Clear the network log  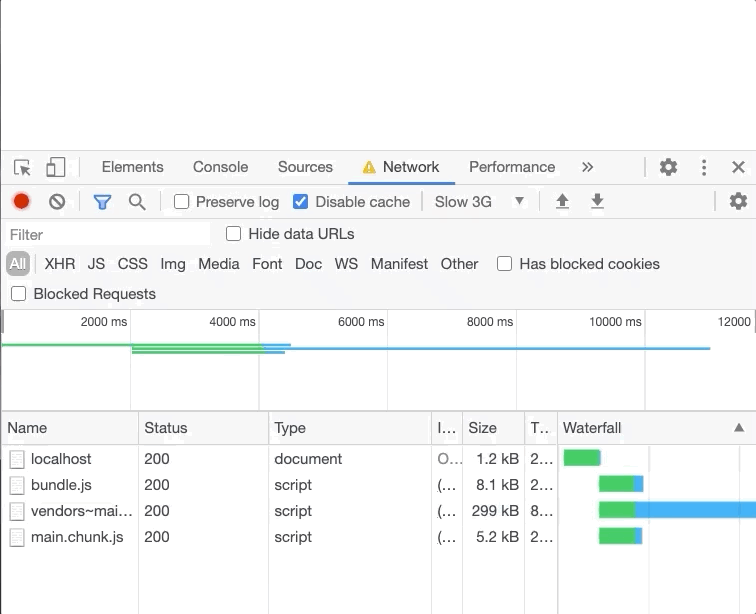[57, 202]
